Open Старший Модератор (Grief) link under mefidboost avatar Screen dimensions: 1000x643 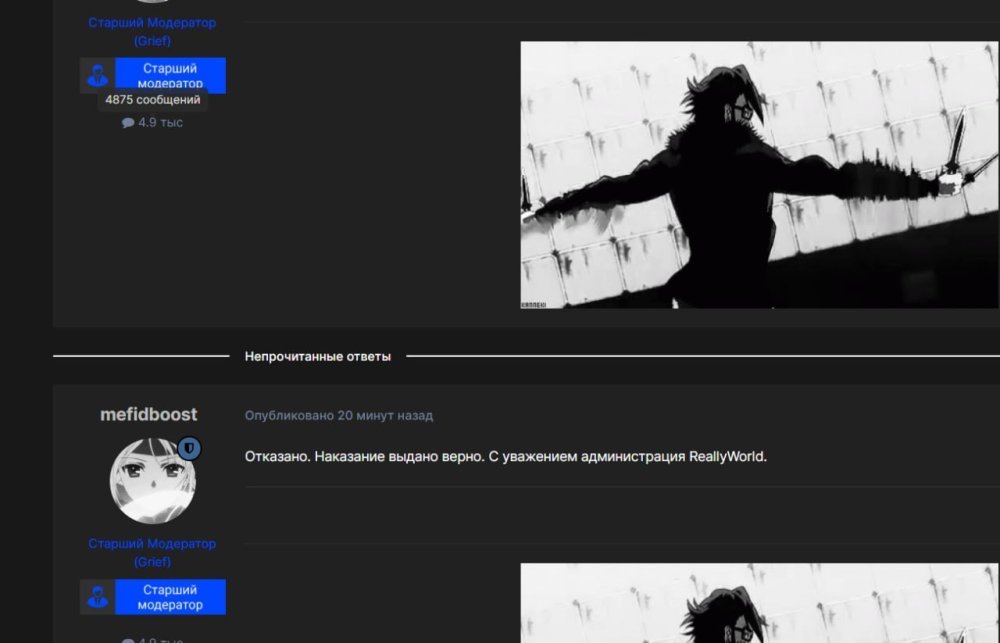(152, 552)
